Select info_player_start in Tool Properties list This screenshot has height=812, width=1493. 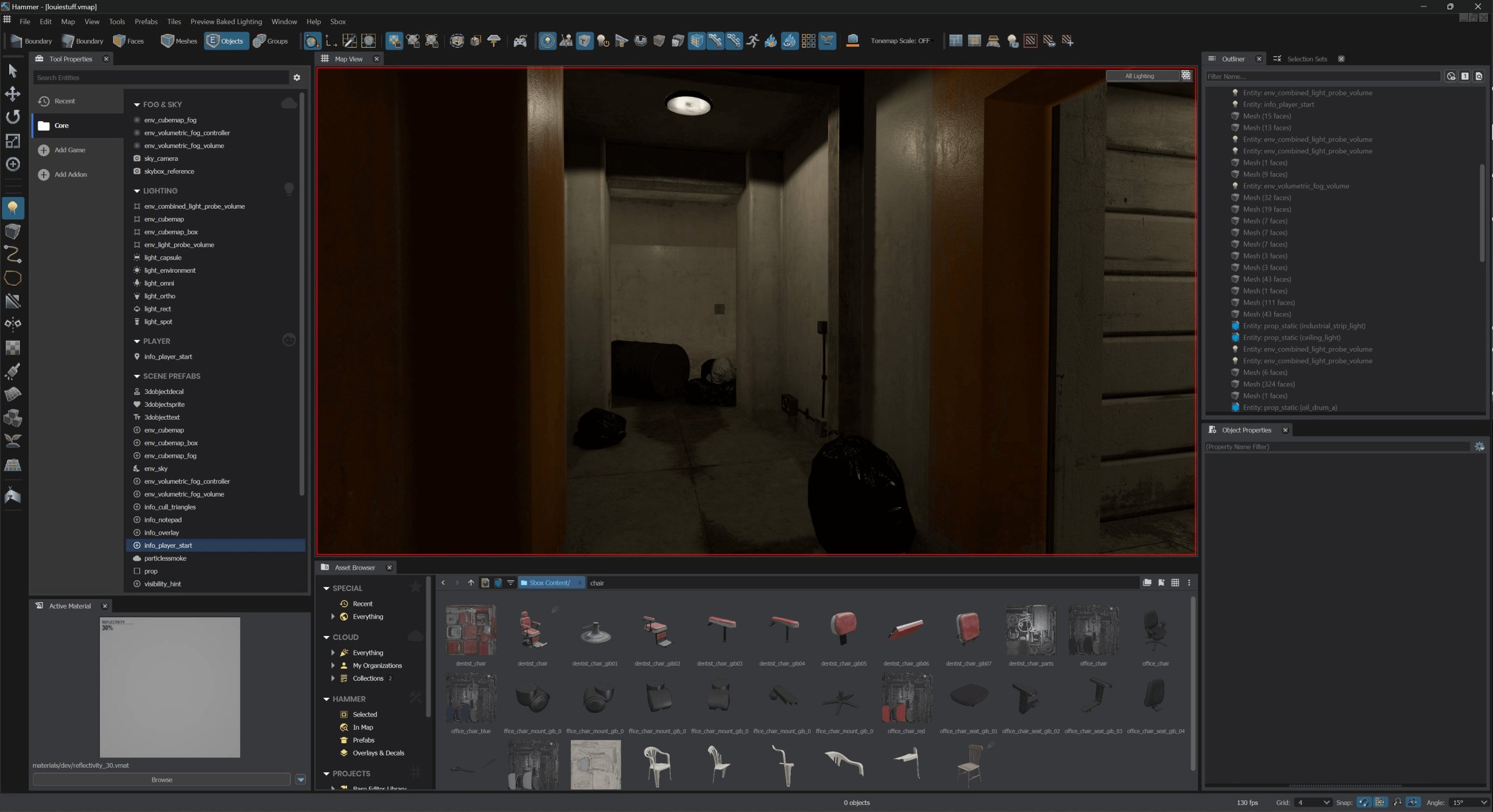point(167,545)
